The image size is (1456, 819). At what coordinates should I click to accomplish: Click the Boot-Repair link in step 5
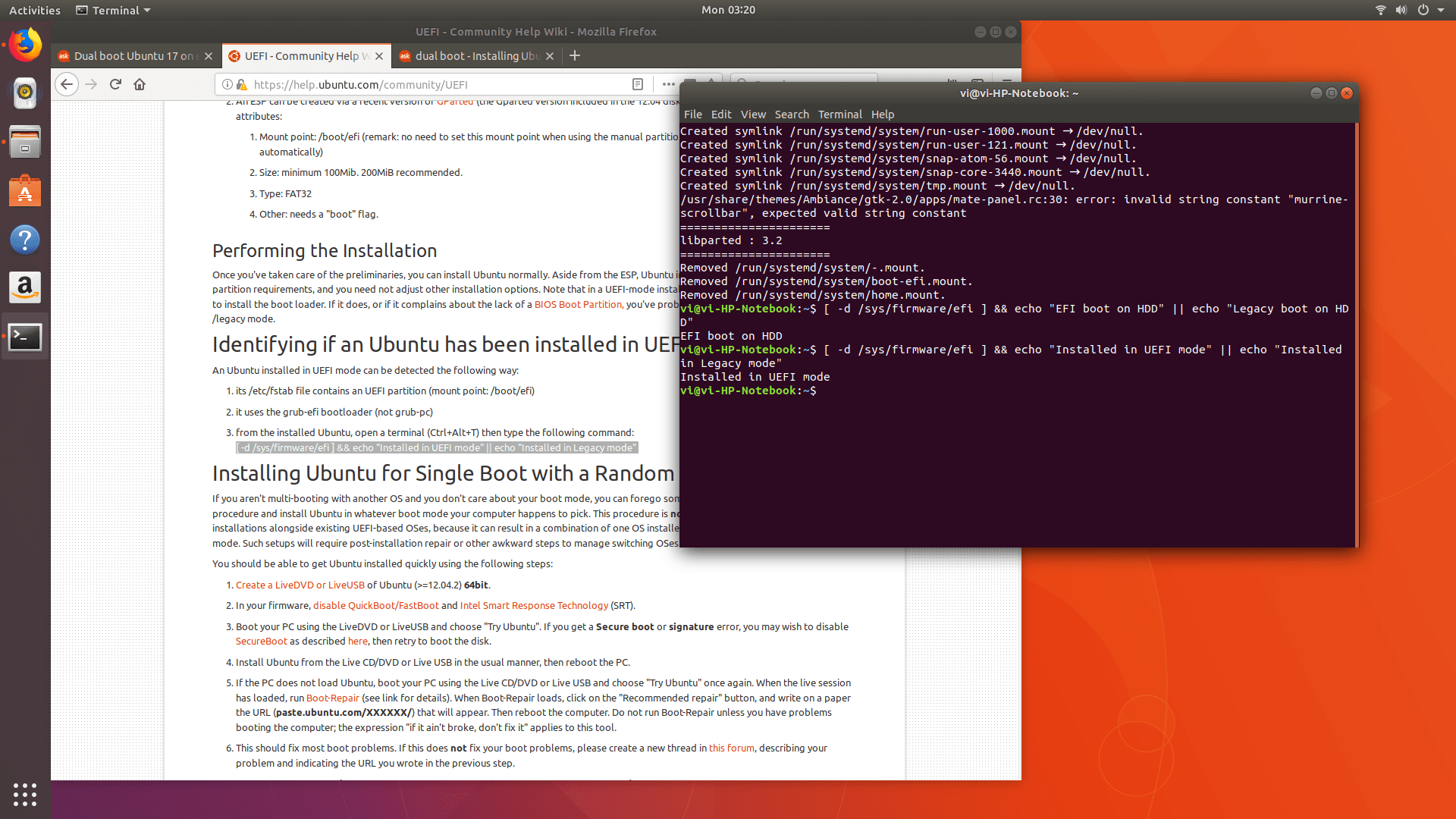(x=332, y=698)
